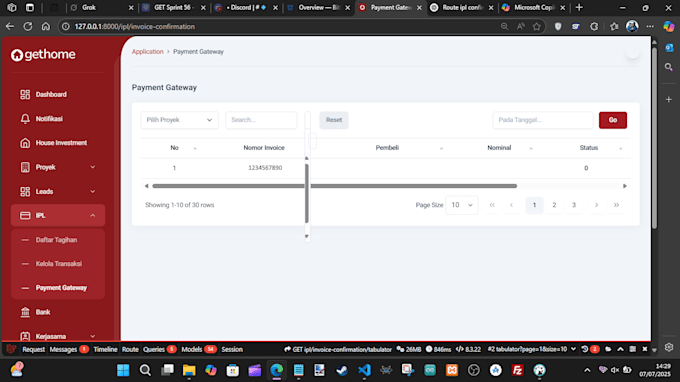Collapse the IPL sidebar menu

click(58, 215)
